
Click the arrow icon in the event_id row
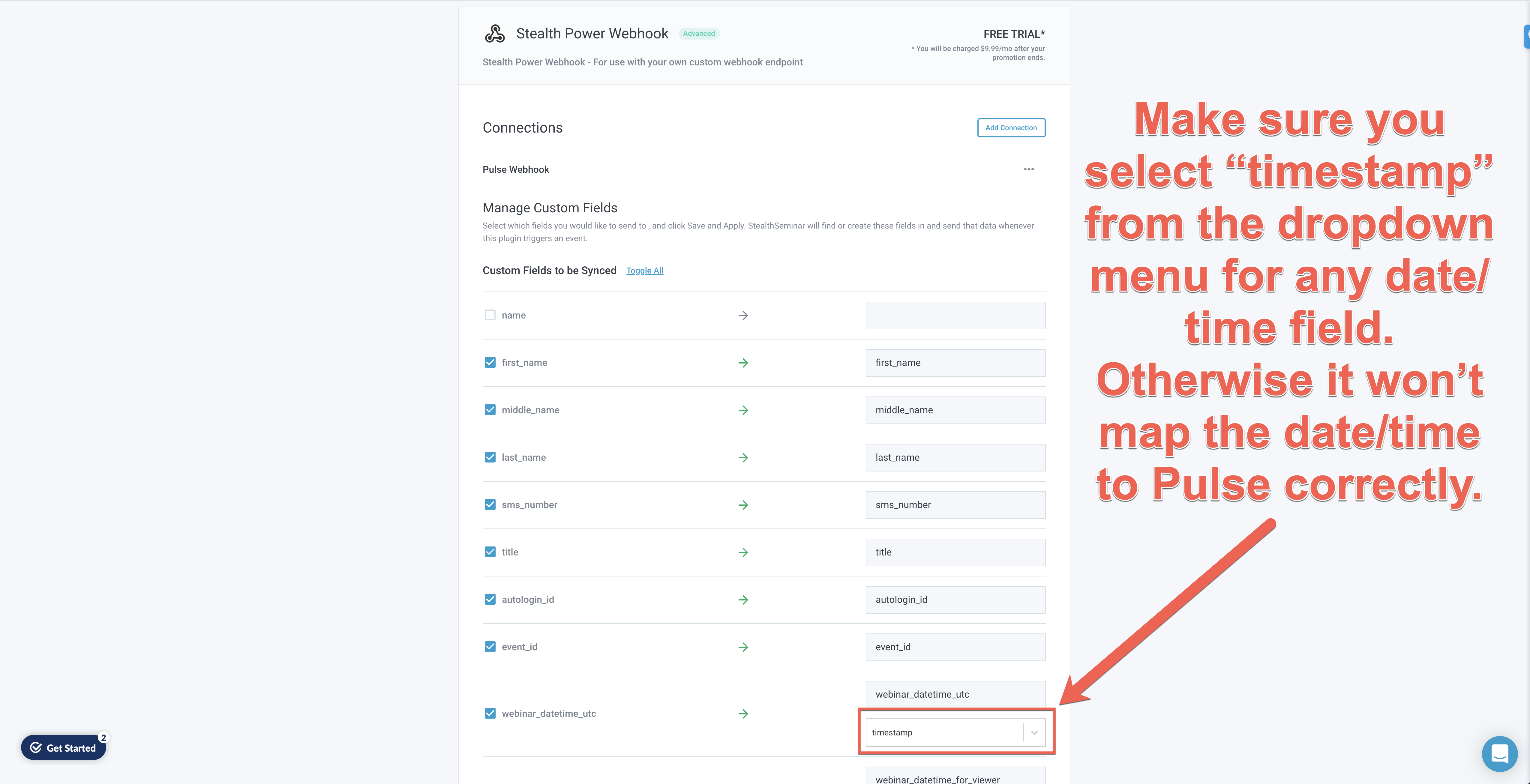coord(743,648)
